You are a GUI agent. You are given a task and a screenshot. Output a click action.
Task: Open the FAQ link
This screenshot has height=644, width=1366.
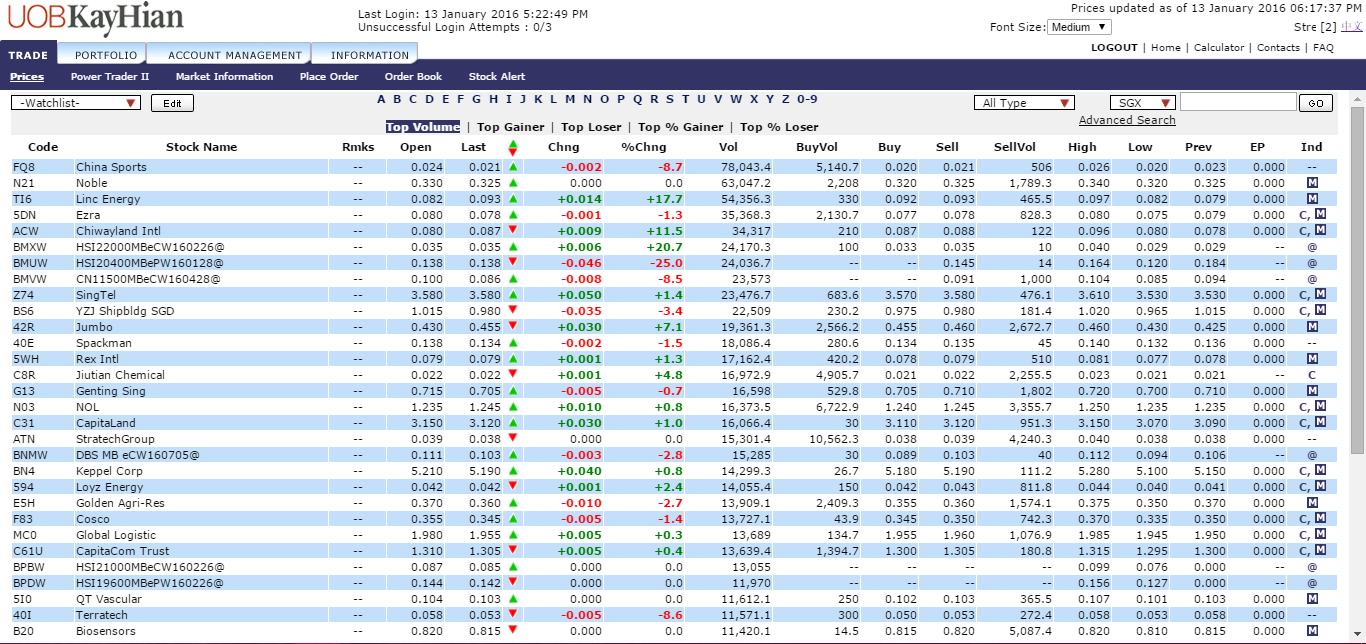click(1323, 47)
